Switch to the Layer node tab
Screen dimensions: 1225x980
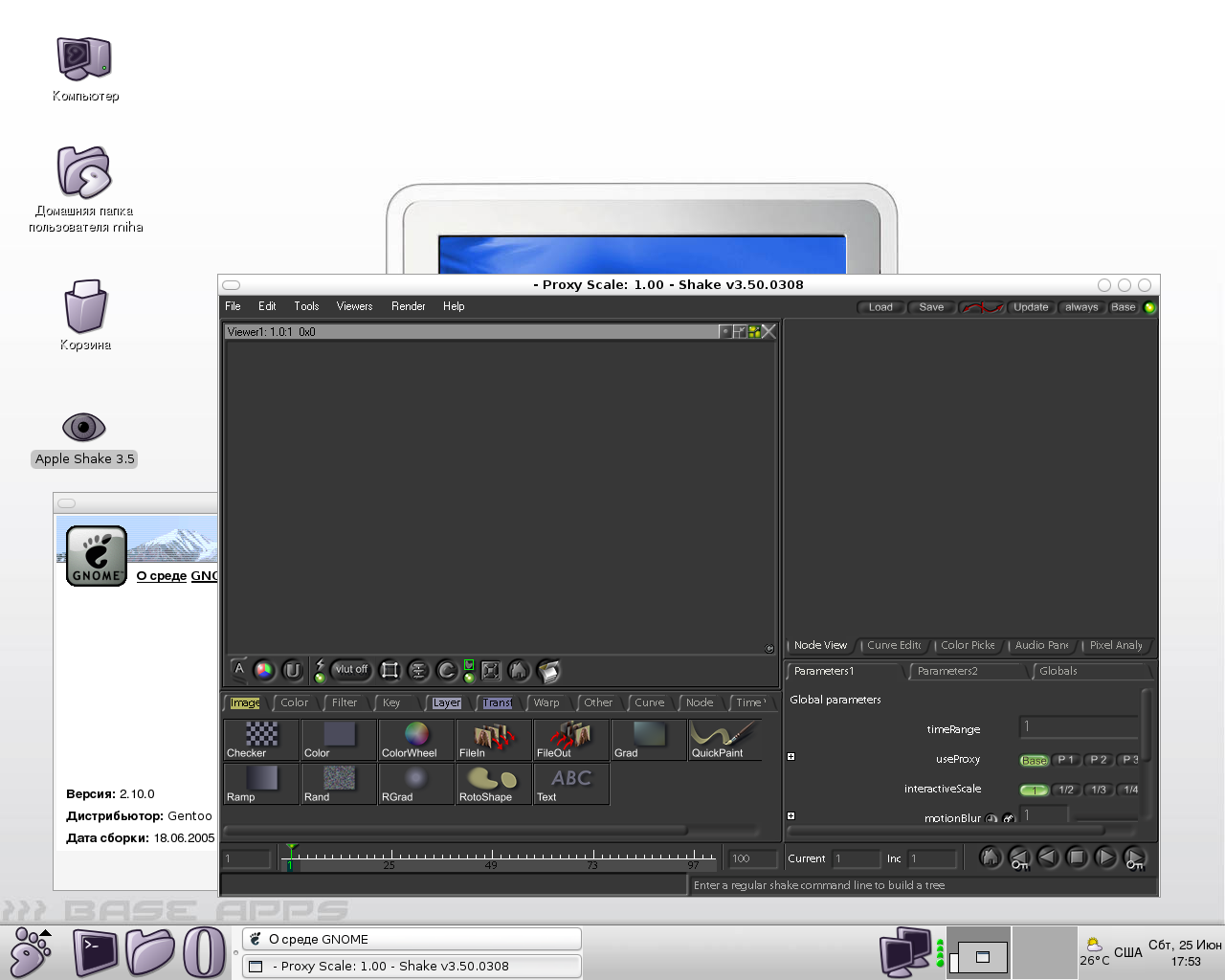click(x=446, y=702)
